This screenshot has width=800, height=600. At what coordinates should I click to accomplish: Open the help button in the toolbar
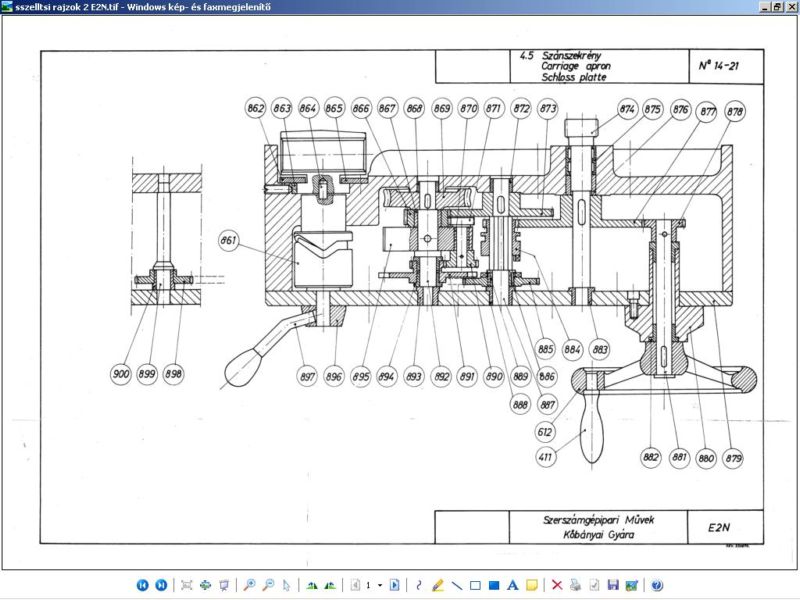(657, 585)
